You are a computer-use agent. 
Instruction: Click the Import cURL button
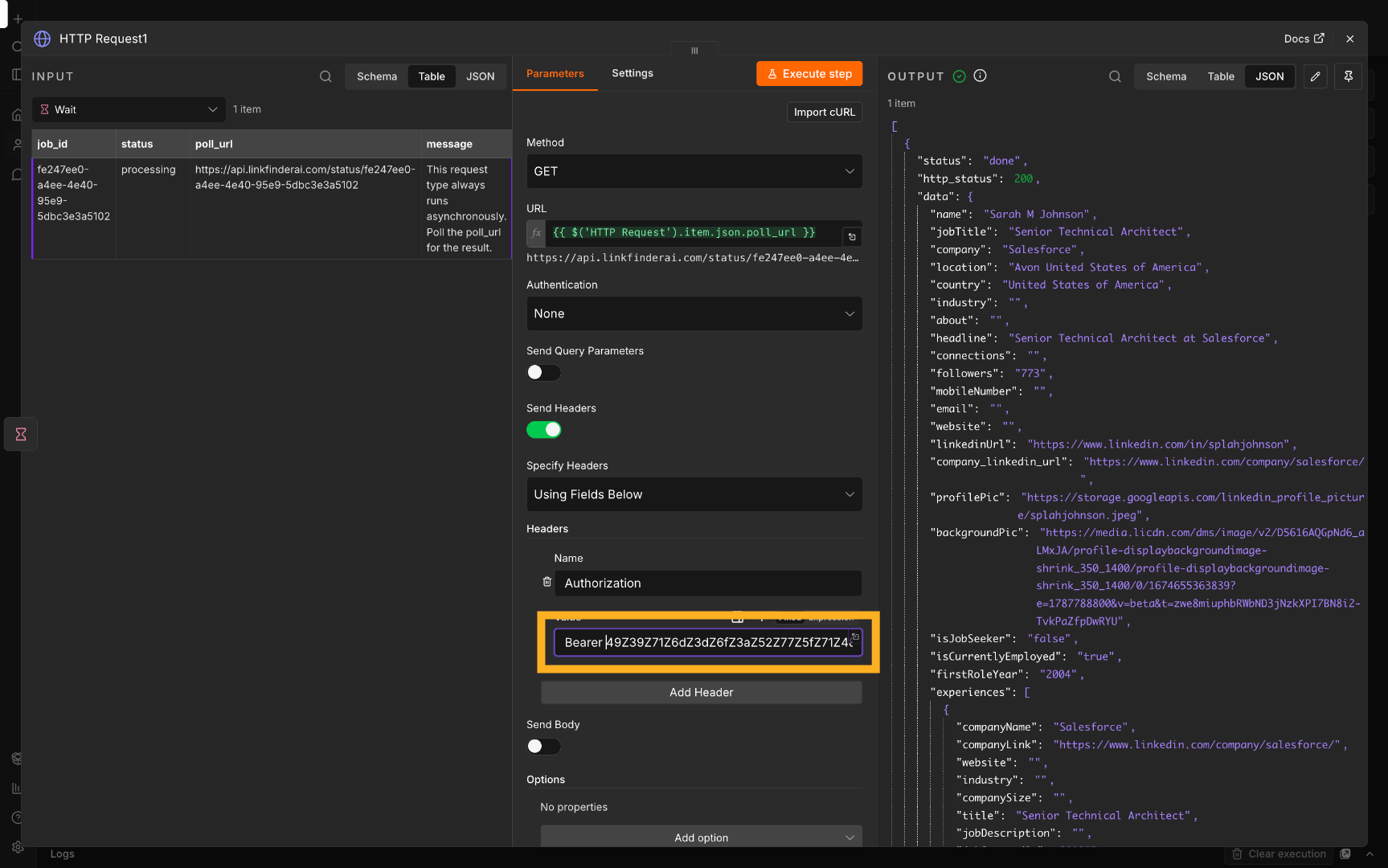pyautogui.click(x=825, y=112)
